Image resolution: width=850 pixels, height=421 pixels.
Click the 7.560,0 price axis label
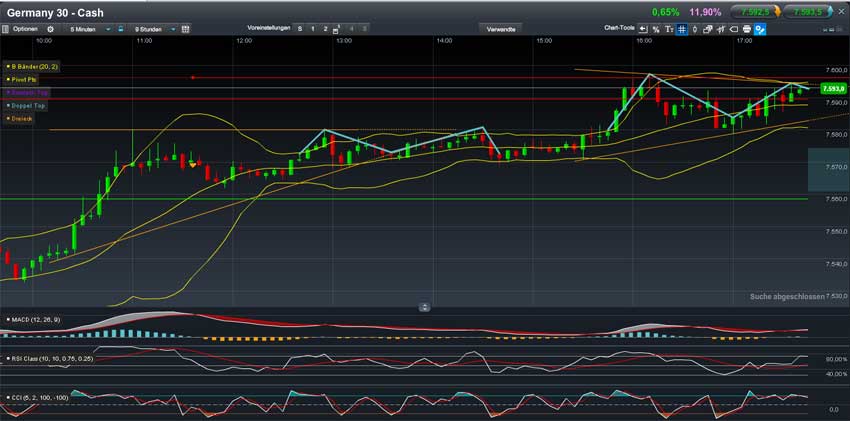click(837, 199)
